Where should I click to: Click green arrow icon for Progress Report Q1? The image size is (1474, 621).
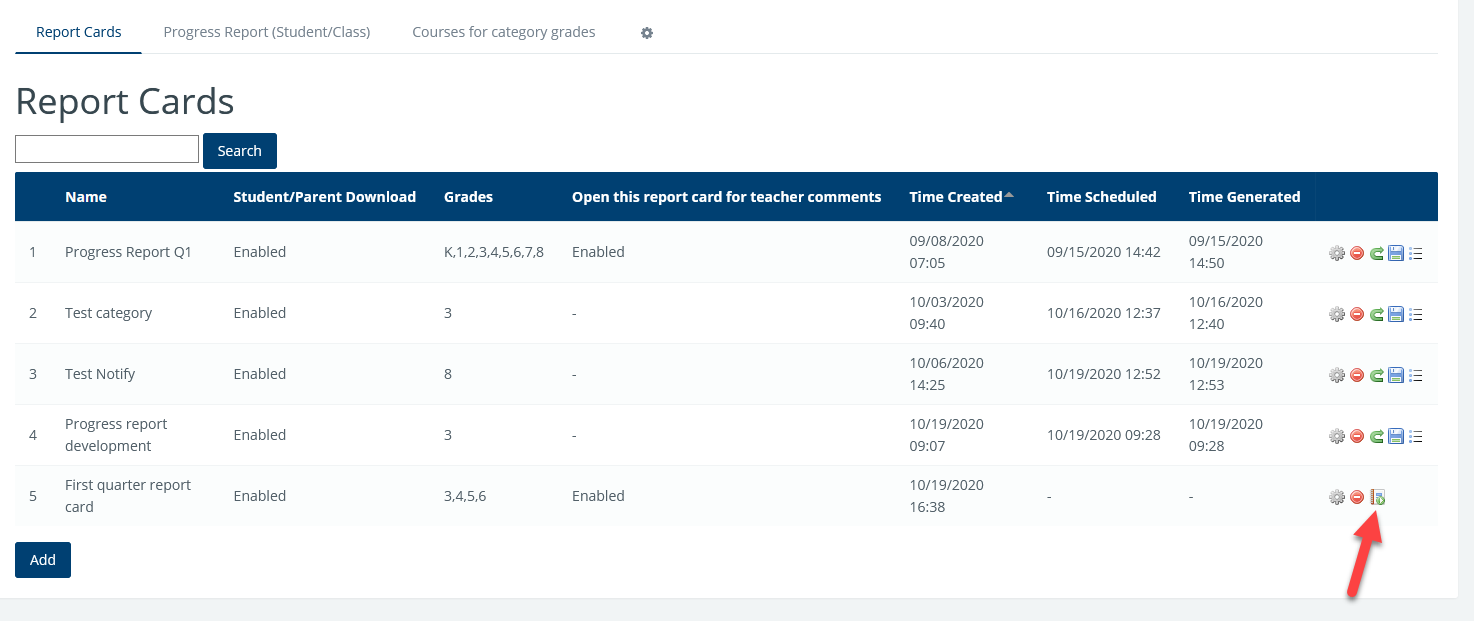1377,254
